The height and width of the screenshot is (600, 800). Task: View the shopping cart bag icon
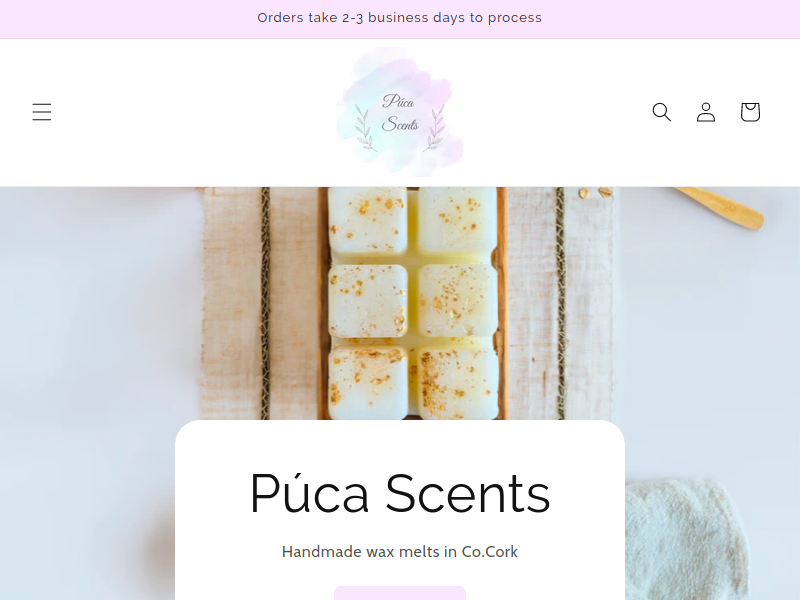750,112
